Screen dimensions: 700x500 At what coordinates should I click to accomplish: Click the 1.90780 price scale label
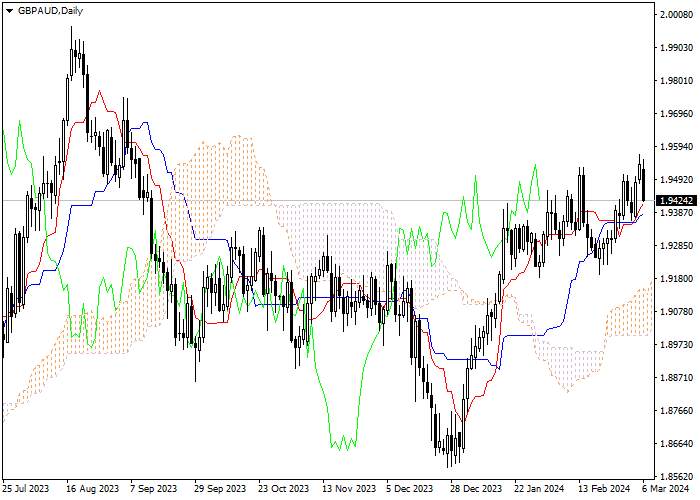coord(677,312)
